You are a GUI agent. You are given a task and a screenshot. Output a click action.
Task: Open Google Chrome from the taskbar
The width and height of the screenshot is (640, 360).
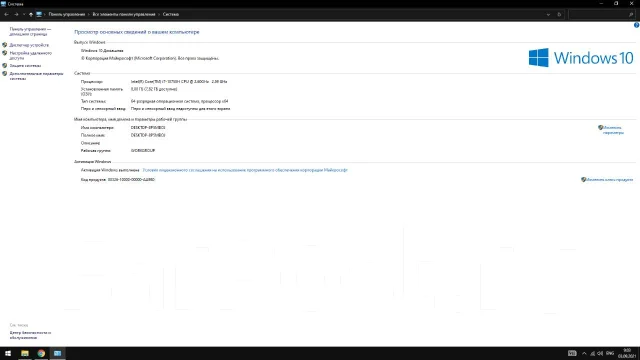[41, 353]
